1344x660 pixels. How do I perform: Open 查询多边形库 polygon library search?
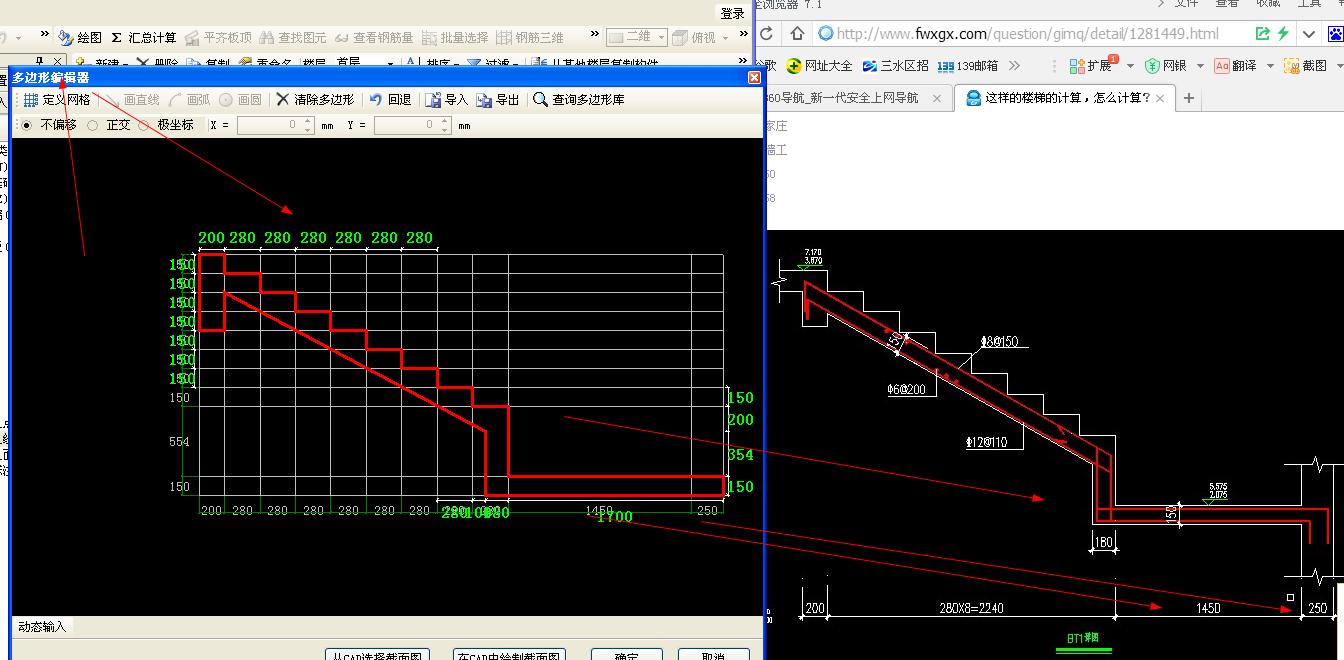pyautogui.click(x=579, y=100)
